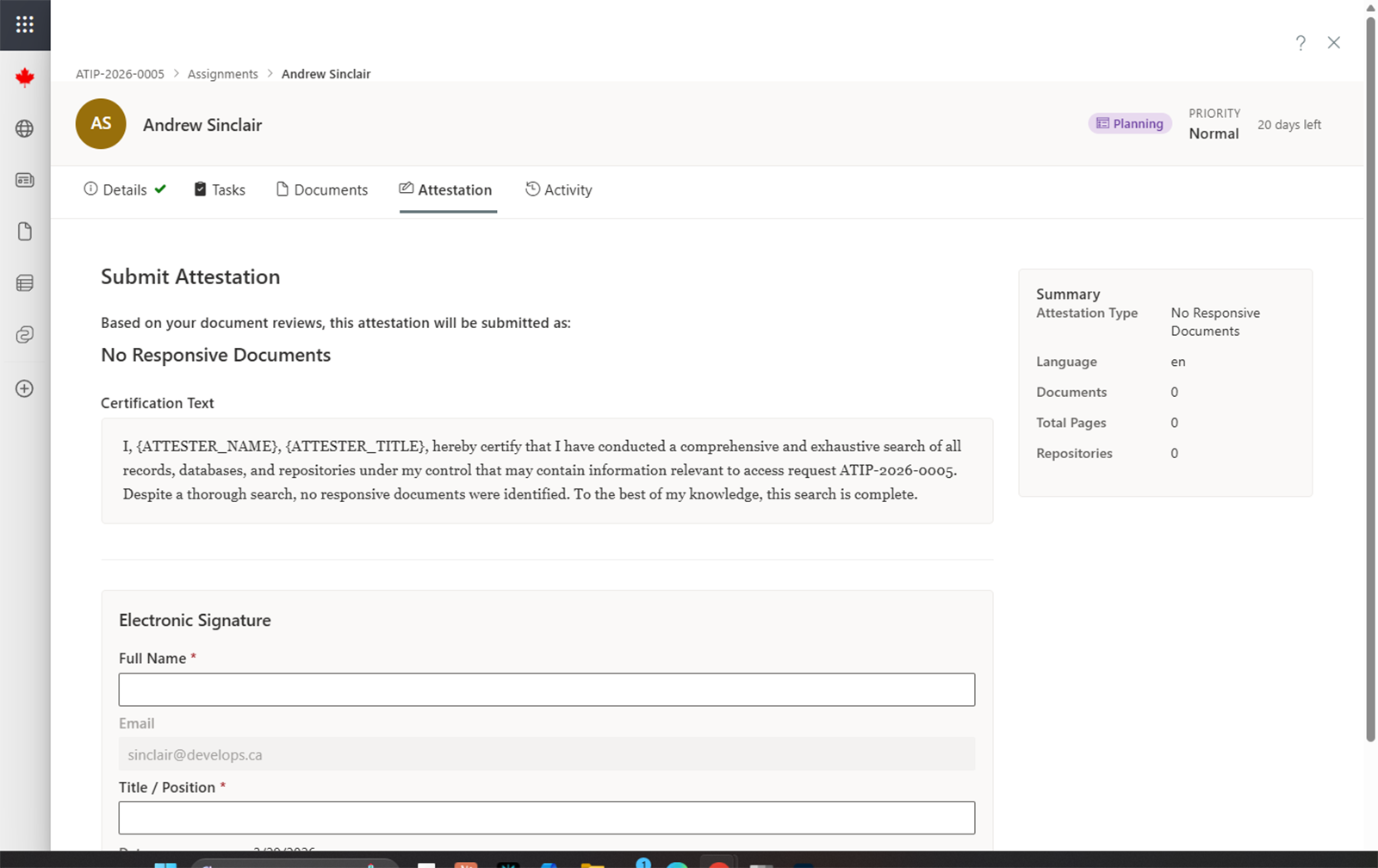Open the blank page sidebar icon
1378x868 pixels.
(25, 232)
